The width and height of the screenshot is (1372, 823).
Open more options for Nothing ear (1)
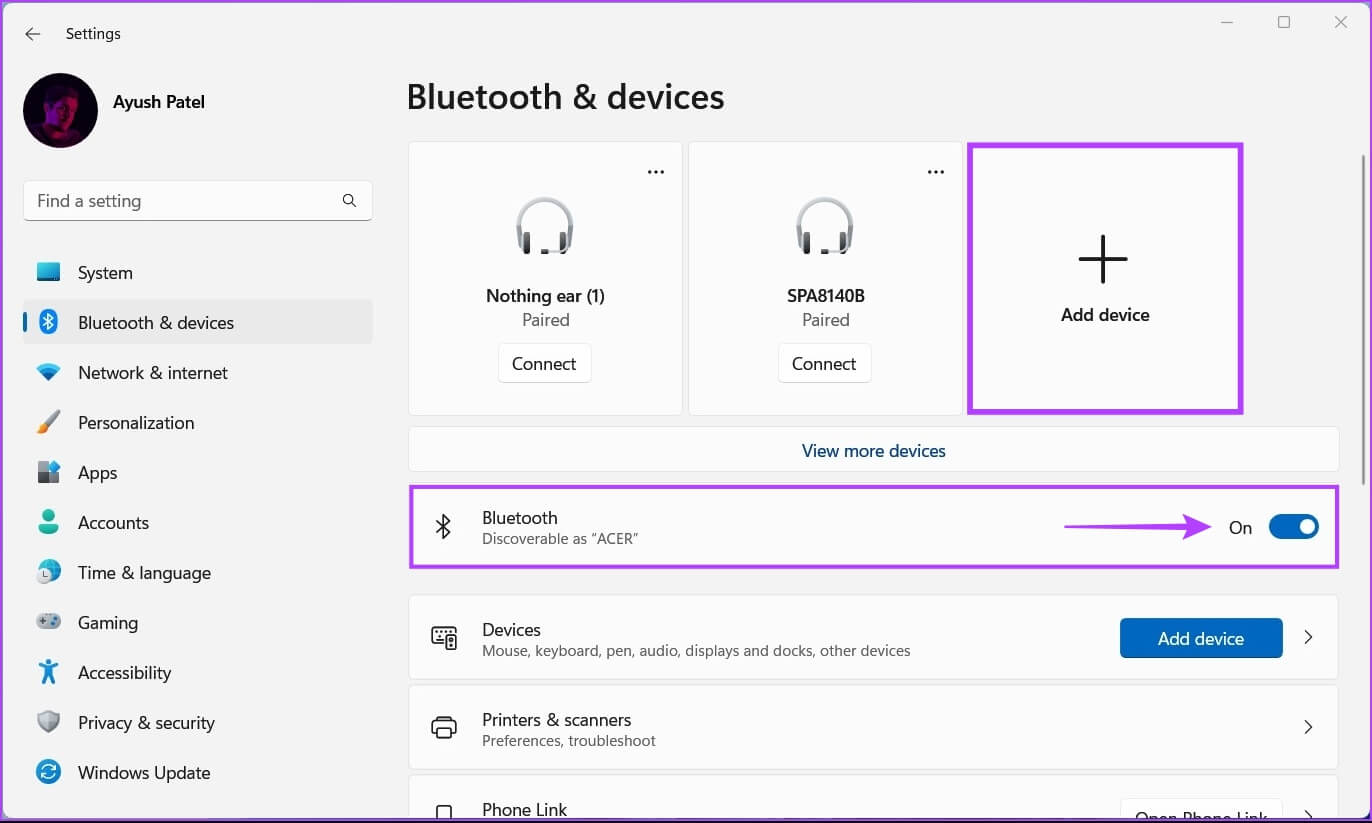[x=656, y=172]
